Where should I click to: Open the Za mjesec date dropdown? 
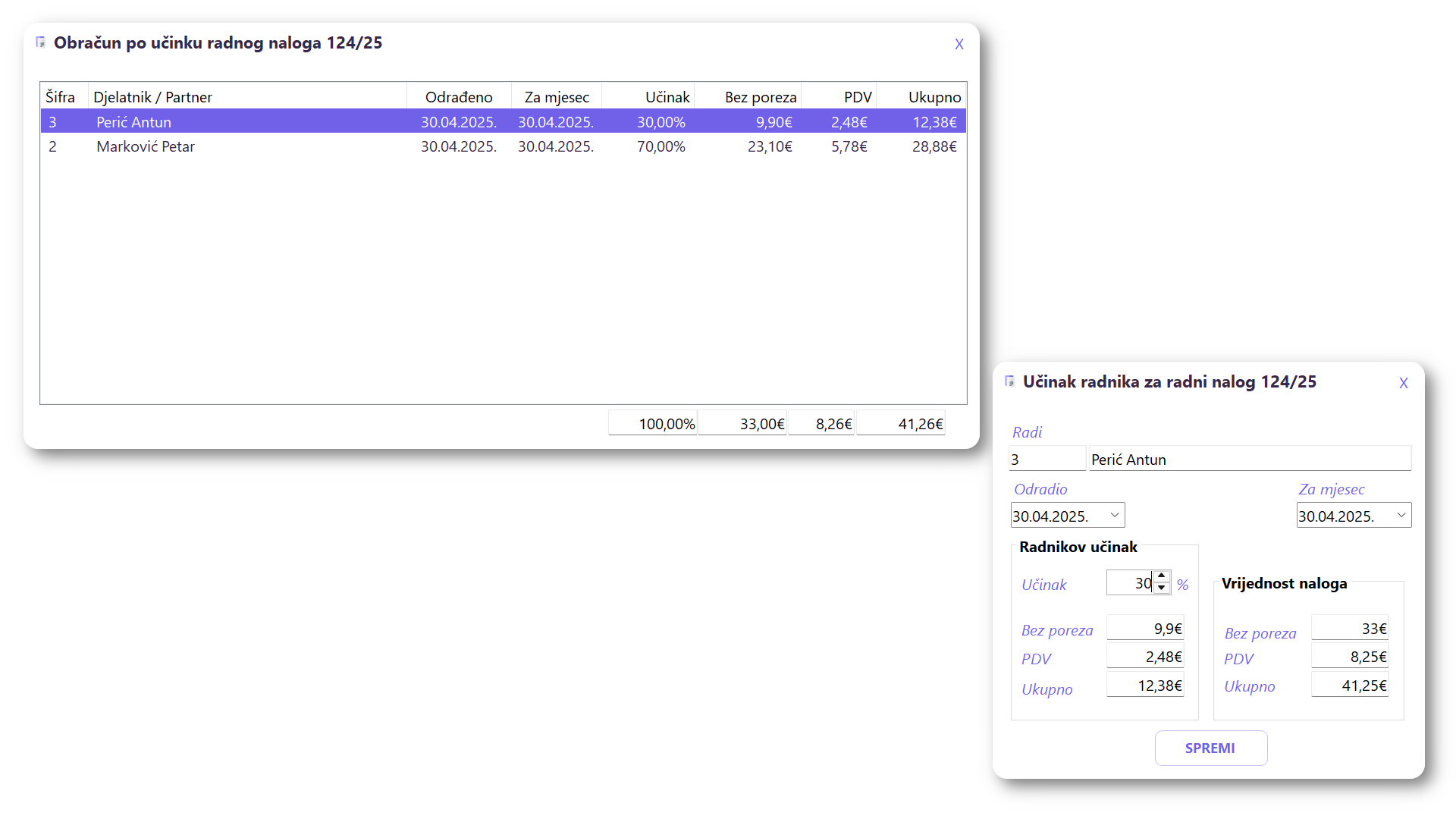coord(1401,515)
